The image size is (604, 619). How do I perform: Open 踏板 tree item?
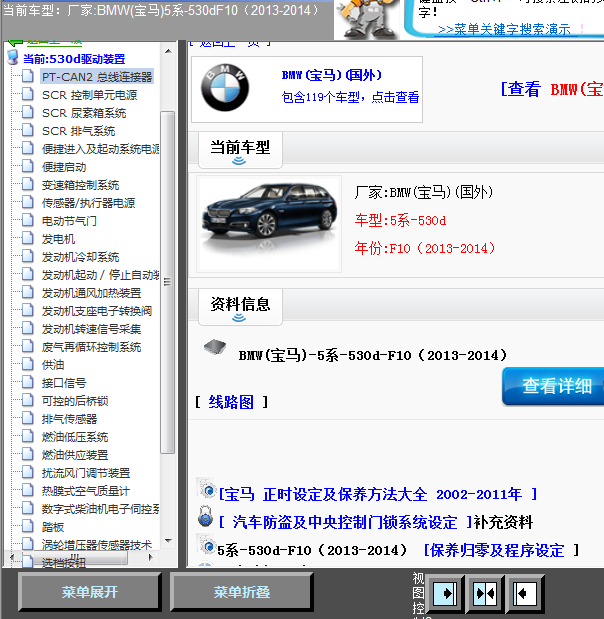pyautogui.click(x=53, y=527)
